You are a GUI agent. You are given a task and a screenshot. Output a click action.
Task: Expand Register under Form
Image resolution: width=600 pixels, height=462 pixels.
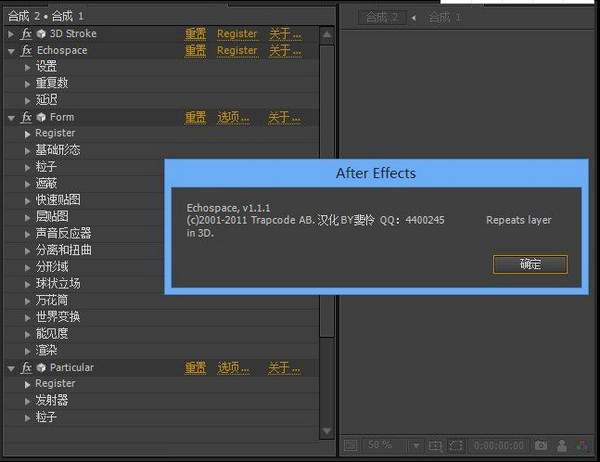(x=28, y=134)
